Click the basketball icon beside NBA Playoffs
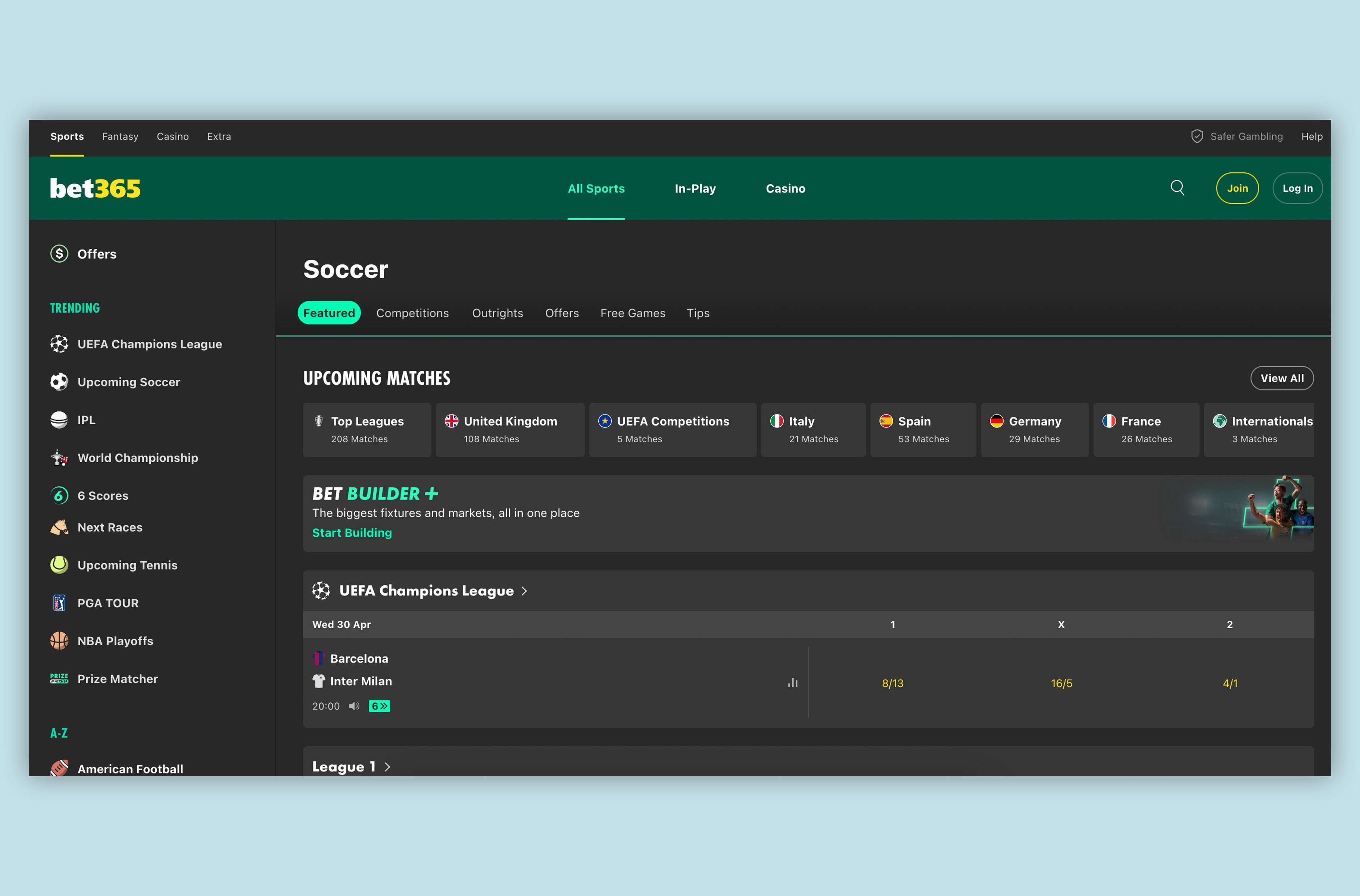This screenshot has height=896, width=1360. pyautogui.click(x=59, y=640)
